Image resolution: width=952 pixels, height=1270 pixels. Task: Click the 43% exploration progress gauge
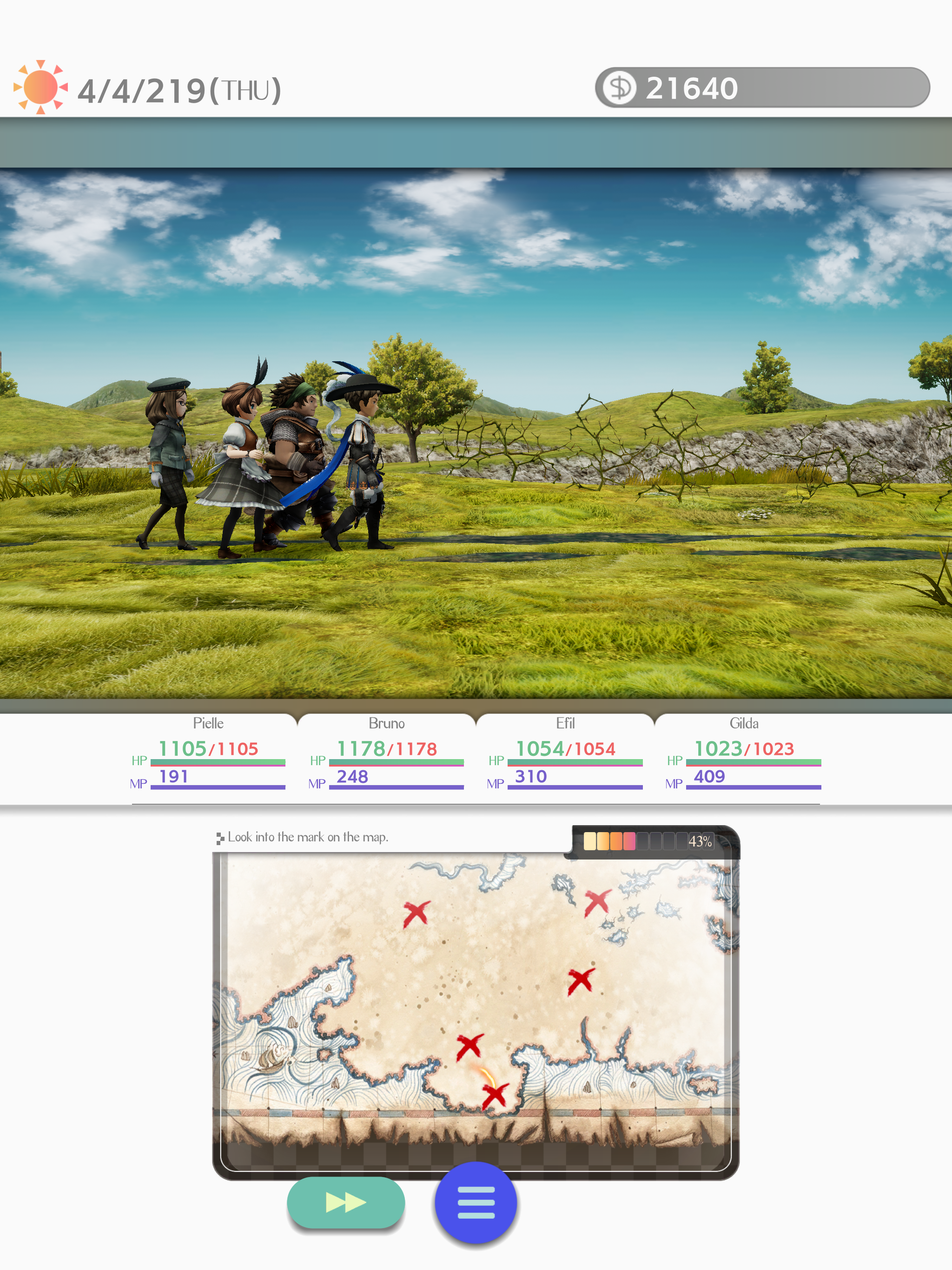(x=649, y=841)
